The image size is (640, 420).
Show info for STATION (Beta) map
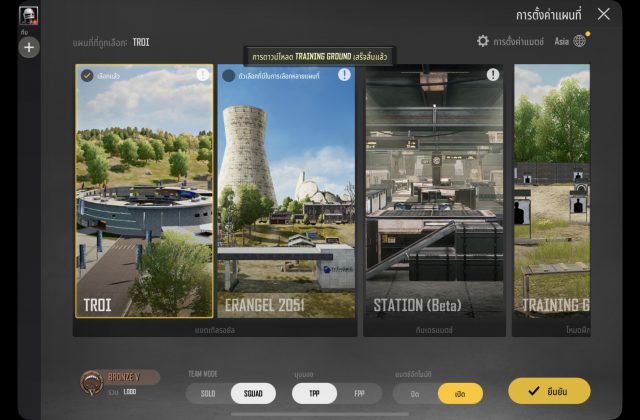point(492,75)
